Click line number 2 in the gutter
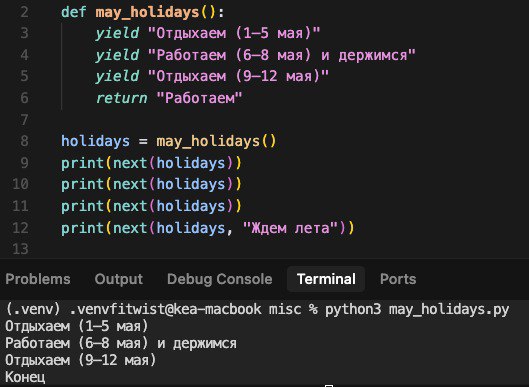This screenshot has width=529, height=387. click(24, 12)
